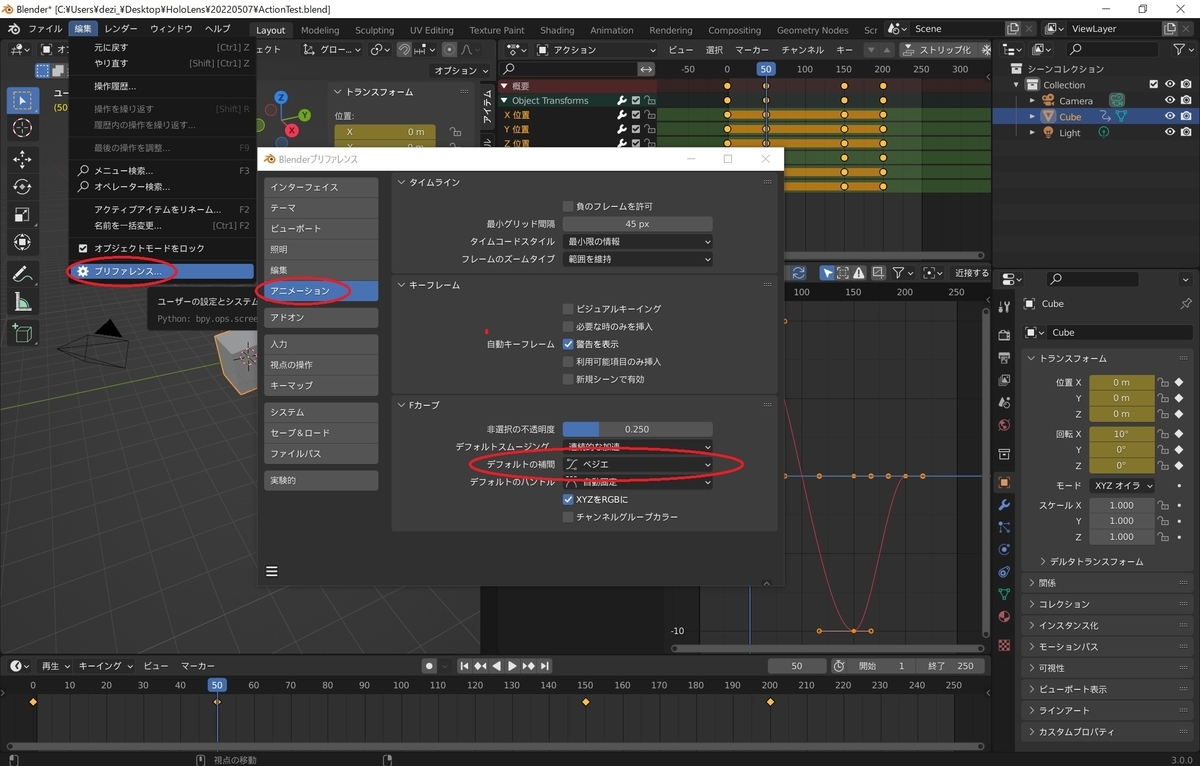Enable ビジュアルキーイング checkbox
Image resolution: width=1200 pixels, height=766 pixels.
(568, 309)
